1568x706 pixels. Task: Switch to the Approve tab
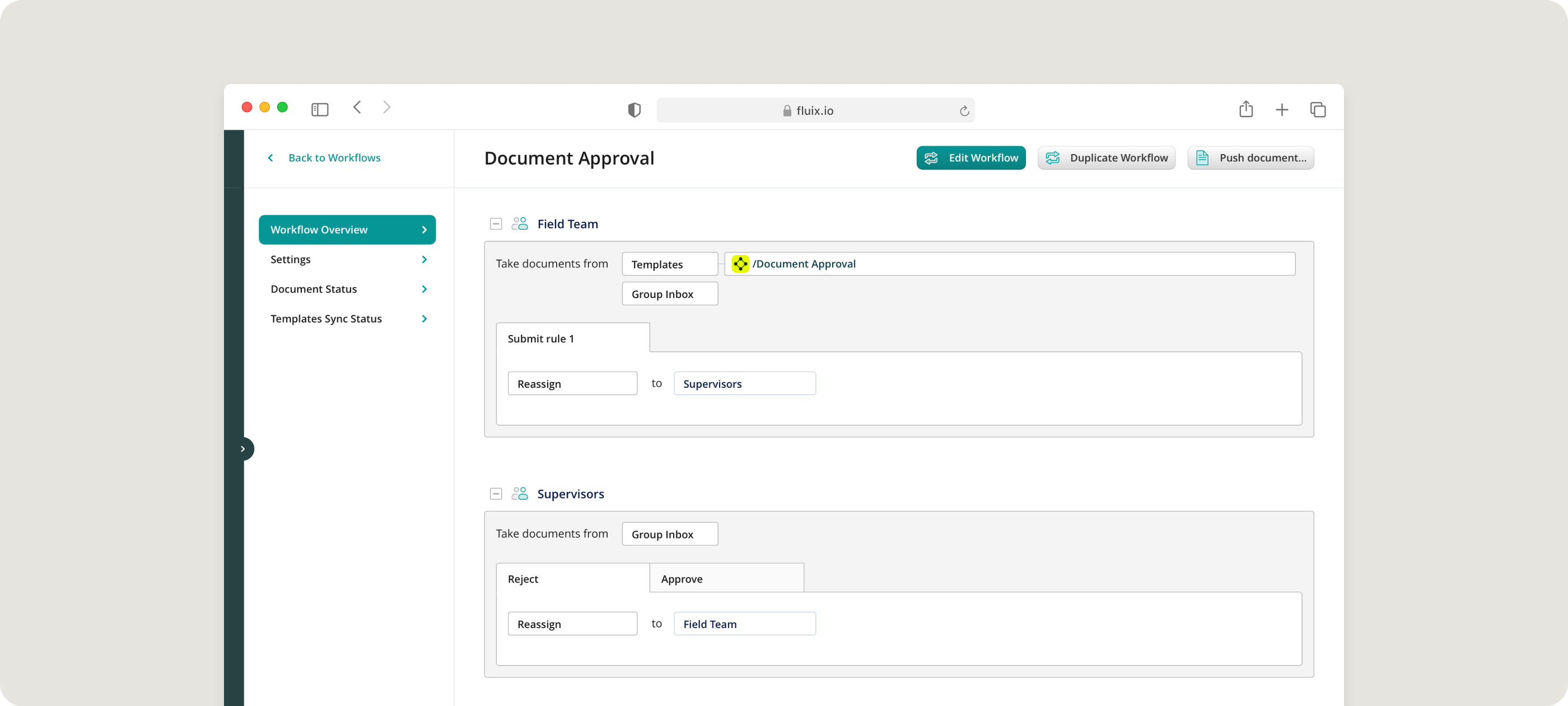click(x=726, y=578)
